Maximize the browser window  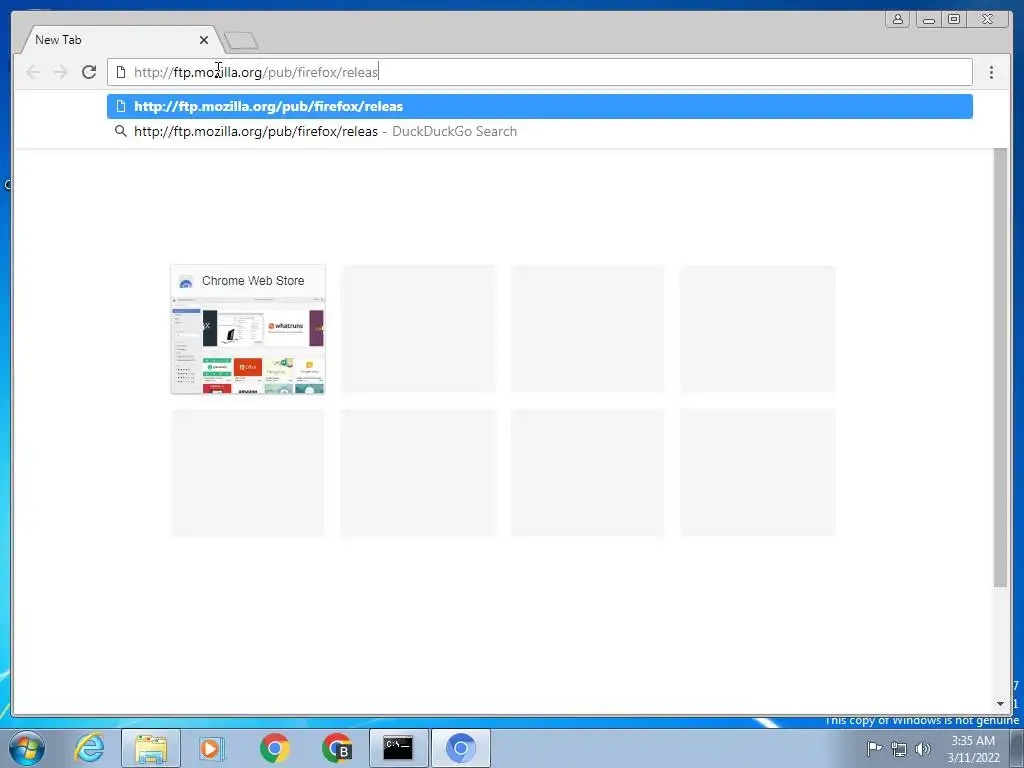954,19
